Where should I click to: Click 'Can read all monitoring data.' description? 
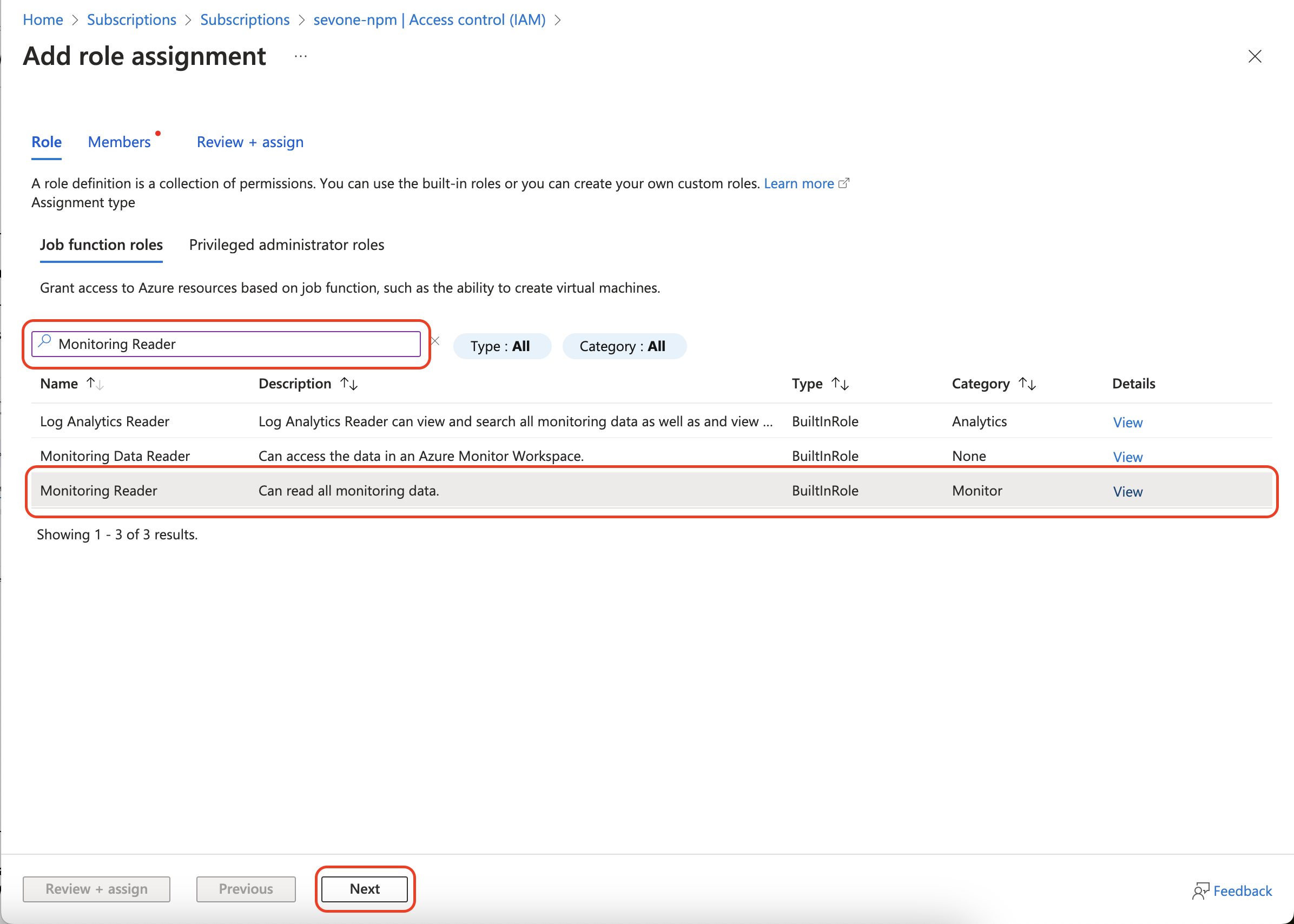(x=349, y=491)
